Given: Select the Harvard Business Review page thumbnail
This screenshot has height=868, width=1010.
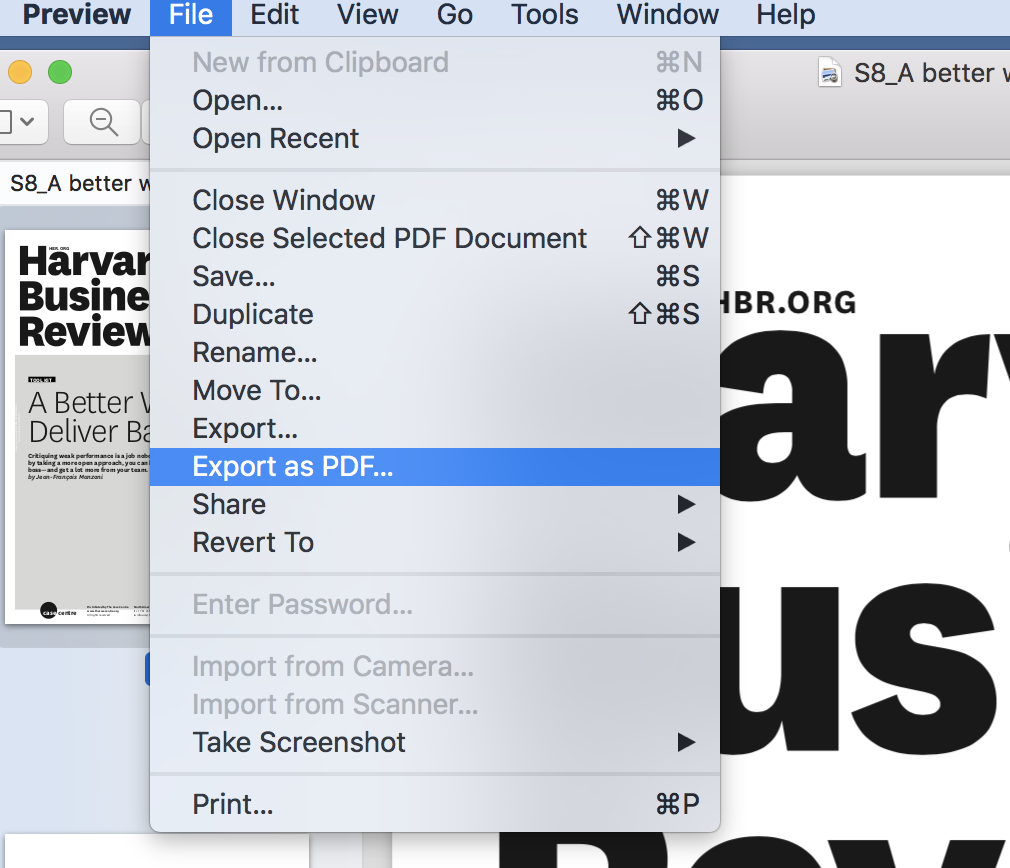Looking at the screenshot, I should click(x=77, y=427).
